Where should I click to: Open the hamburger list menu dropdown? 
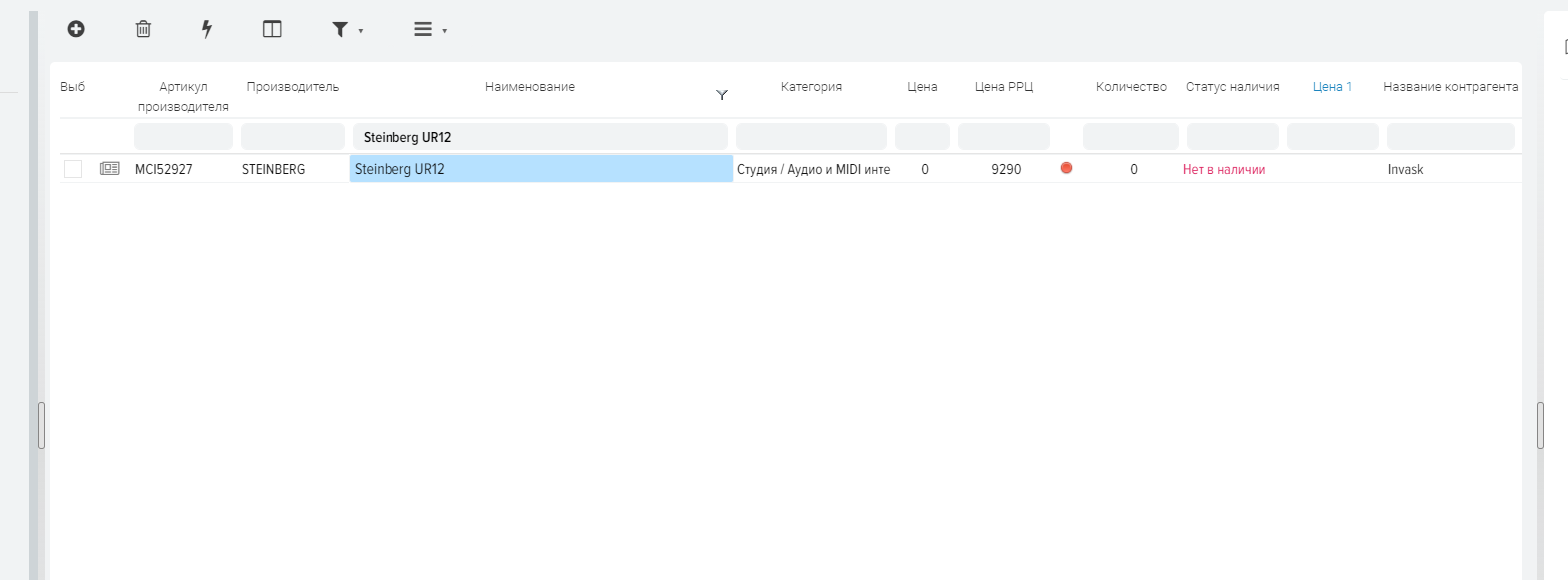pyautogui.click(x=430, y=30)
